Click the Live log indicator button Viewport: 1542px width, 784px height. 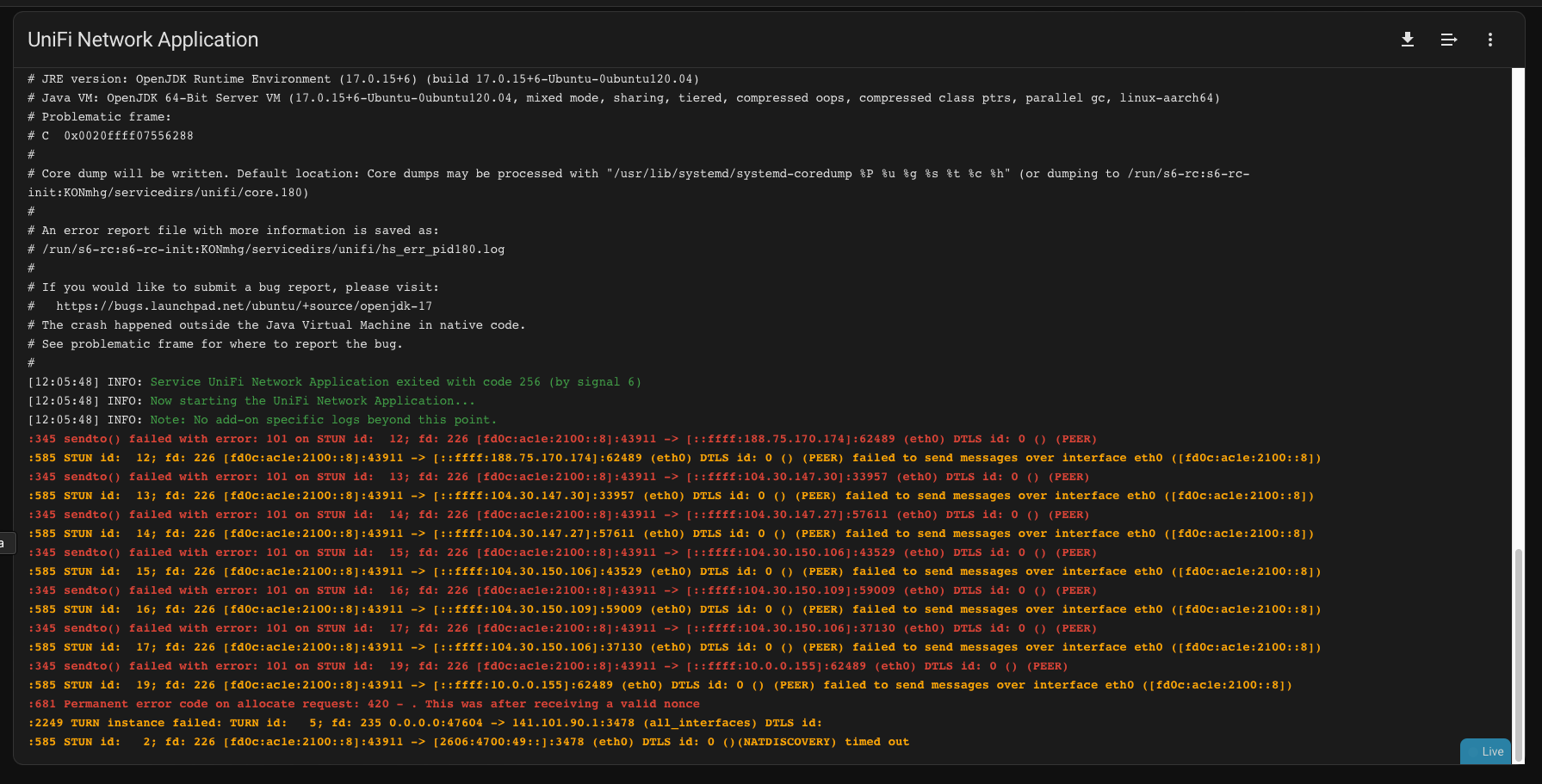(1486, 751)
